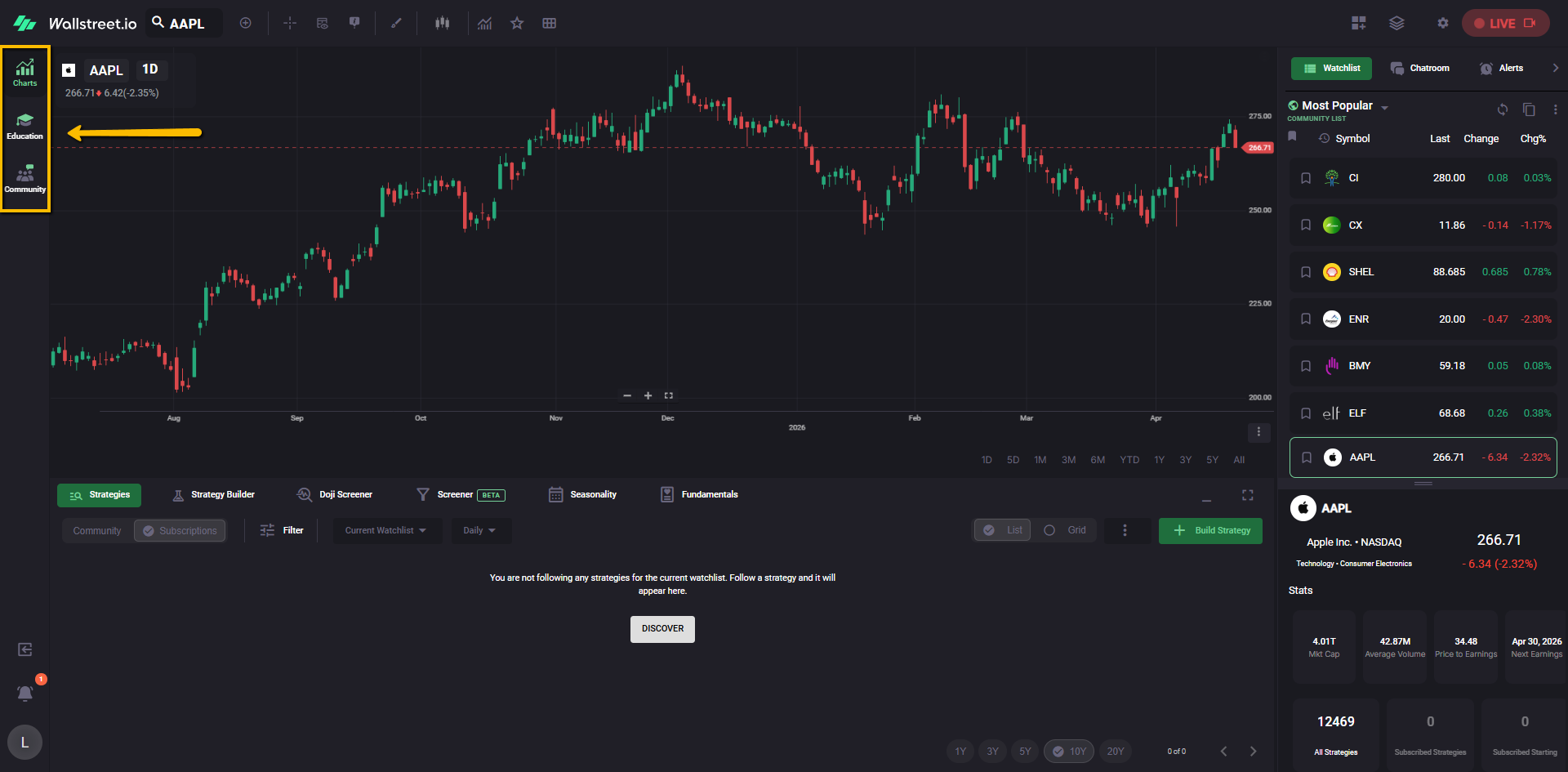The image size is (1568, 772).
Task: Toggle the Subscriptions filter
Action: pyautogui.click(x=180, y=531)
